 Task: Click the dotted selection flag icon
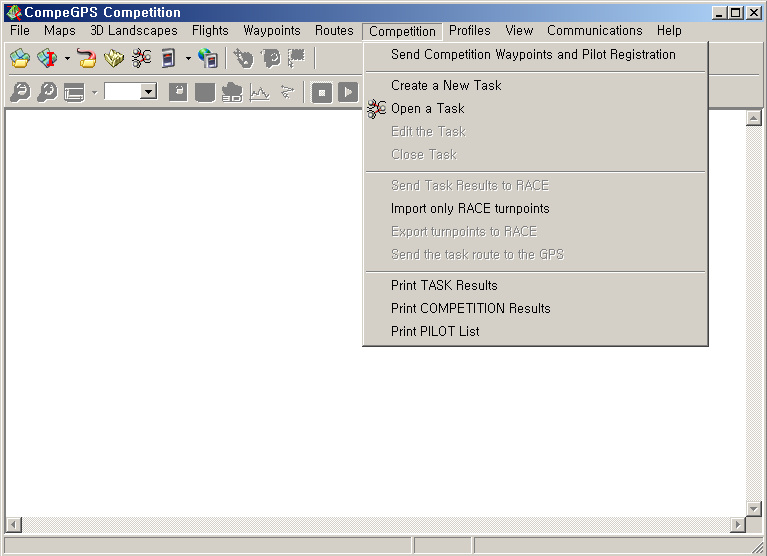coord(297,58)
